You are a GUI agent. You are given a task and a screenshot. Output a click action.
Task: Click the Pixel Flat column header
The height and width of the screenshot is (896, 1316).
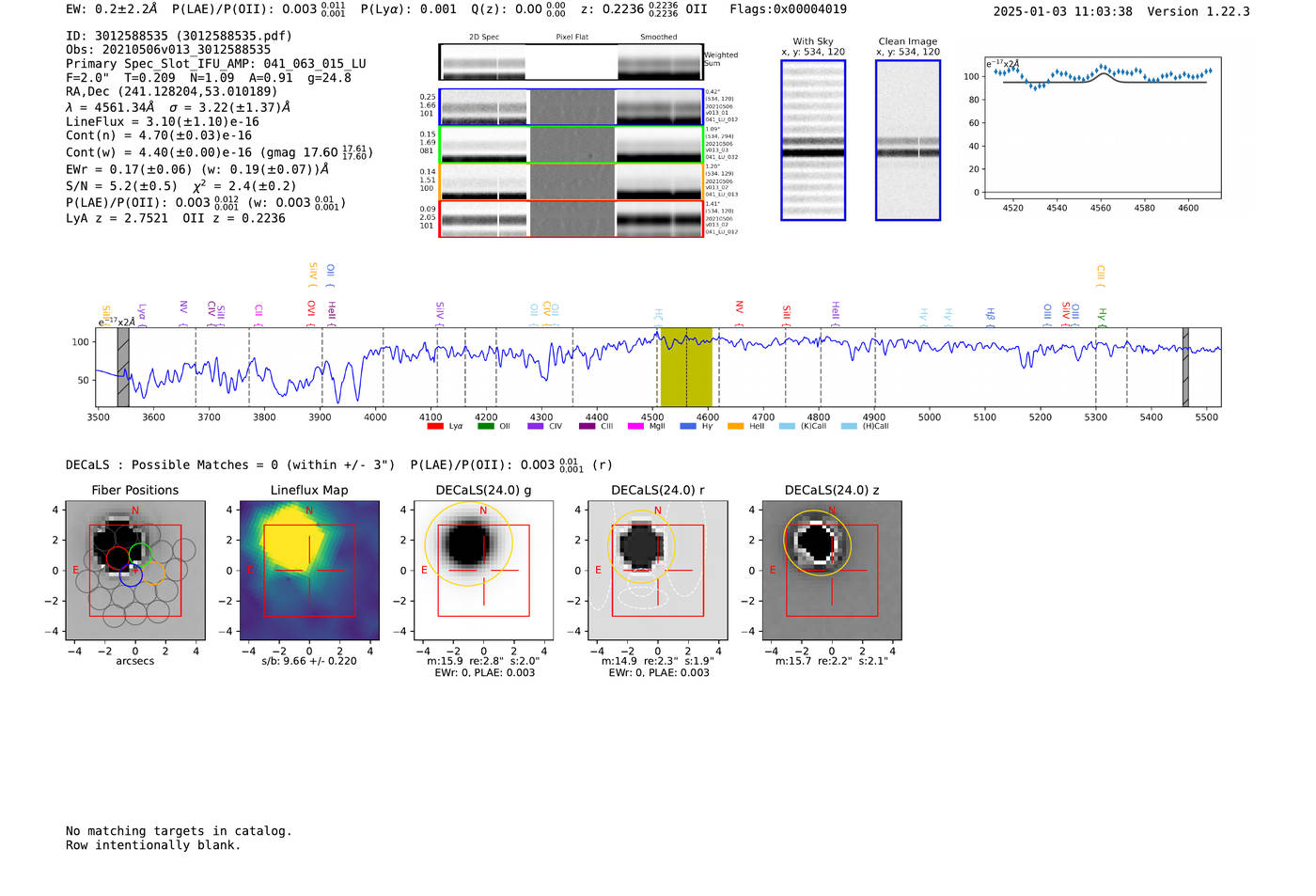[572, 37]
